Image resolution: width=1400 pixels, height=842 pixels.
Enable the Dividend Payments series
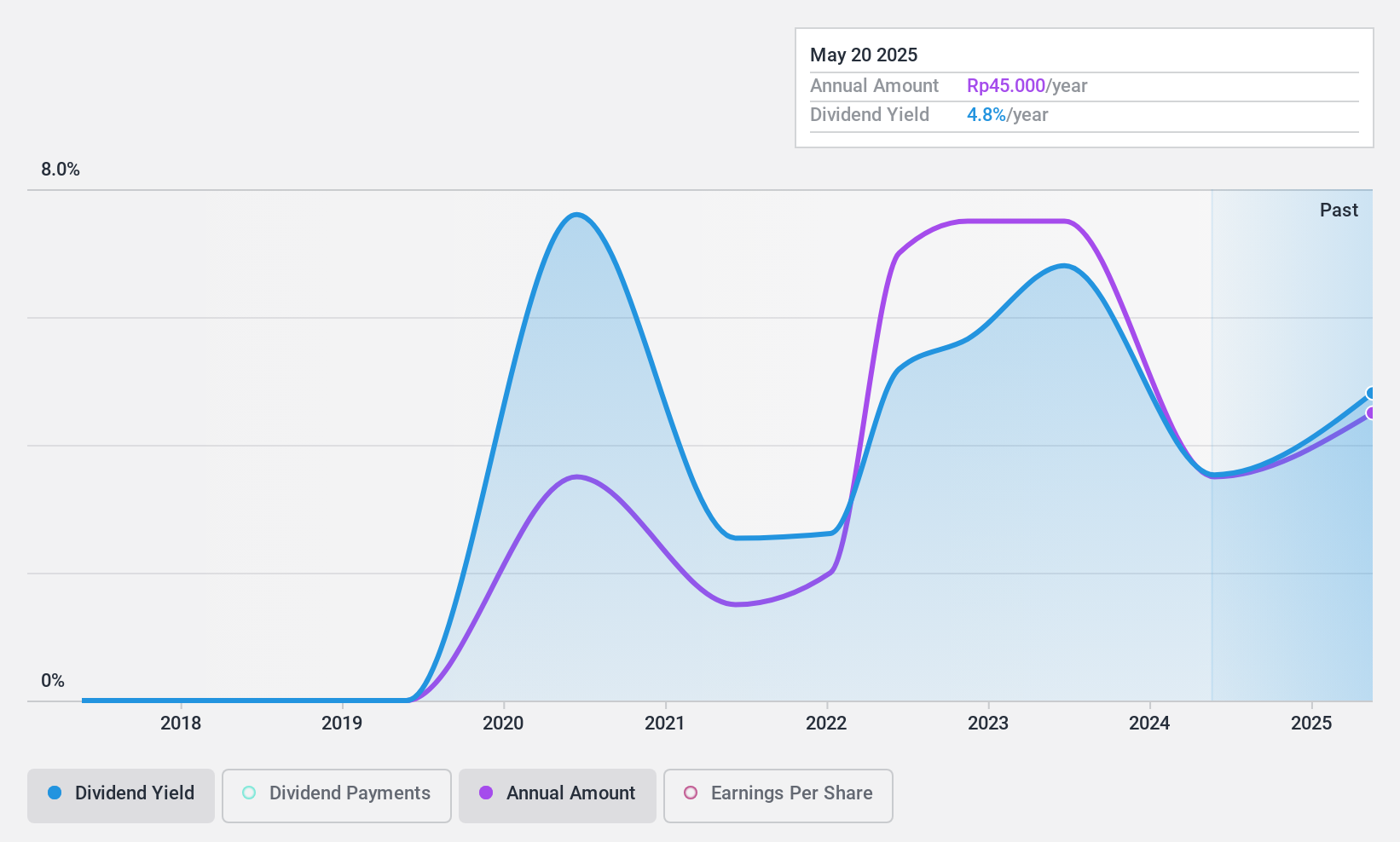[x=337, y=796]
